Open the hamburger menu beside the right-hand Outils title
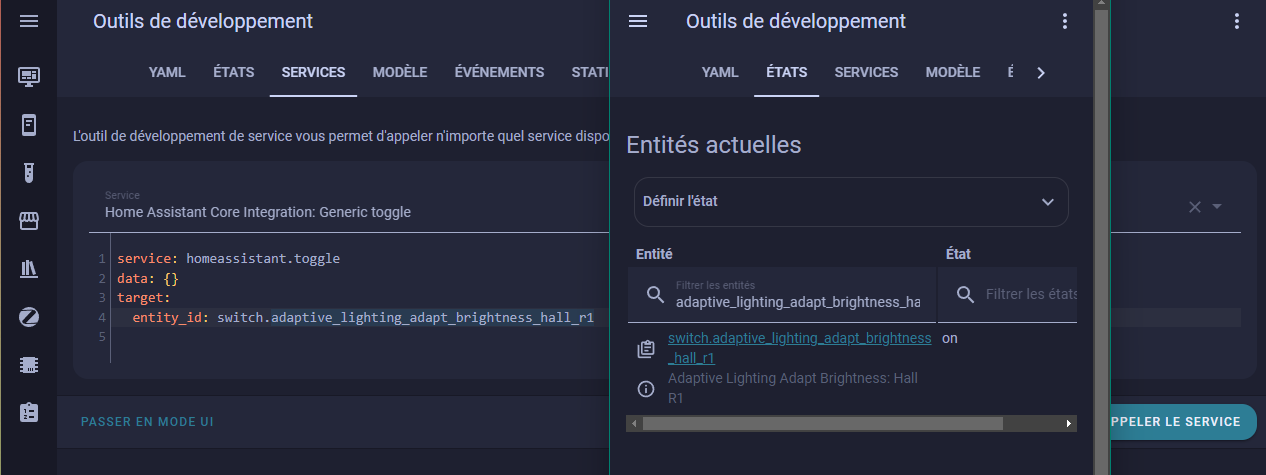Image resolution: width=1266 pixels, height=475 pixels. click(x=638, y=21)
